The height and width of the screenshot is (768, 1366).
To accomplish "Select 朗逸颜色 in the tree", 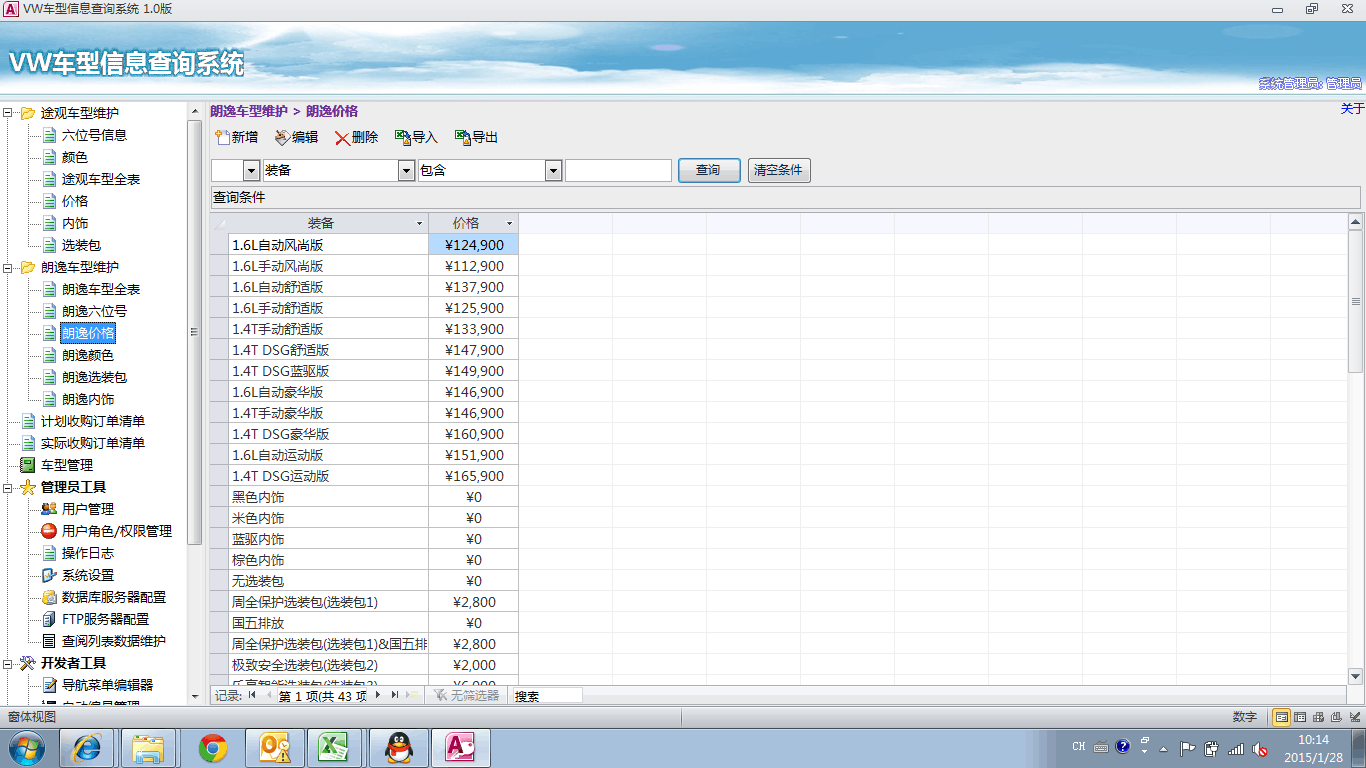I will tap(88, 355).
